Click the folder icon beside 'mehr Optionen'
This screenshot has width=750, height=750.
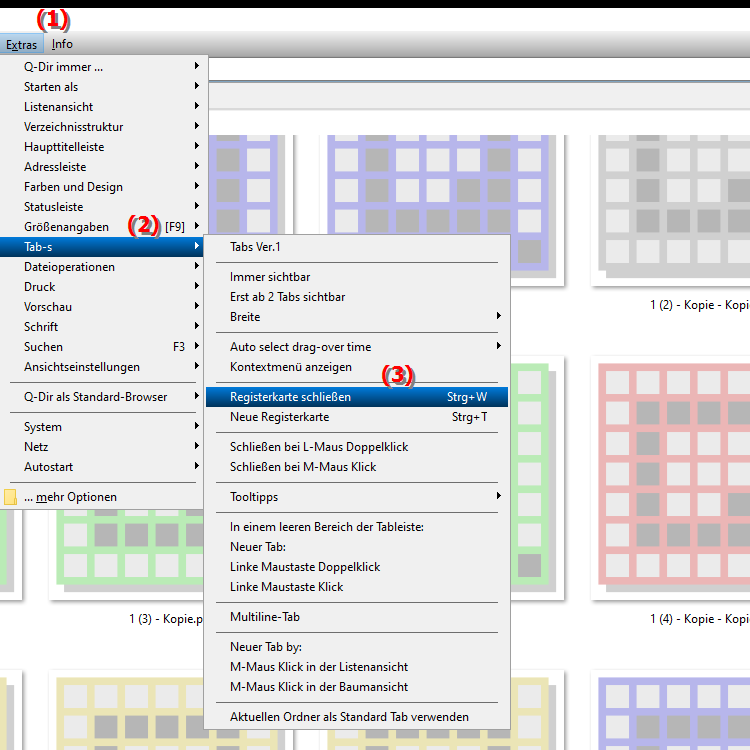pyautogui.click(x=10, y=497)
